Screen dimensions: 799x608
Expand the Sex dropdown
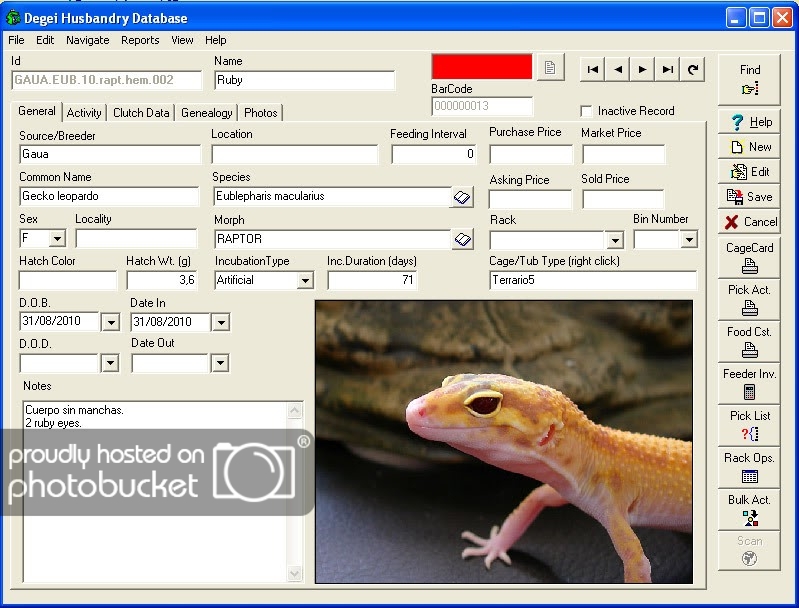pos(57,240)
